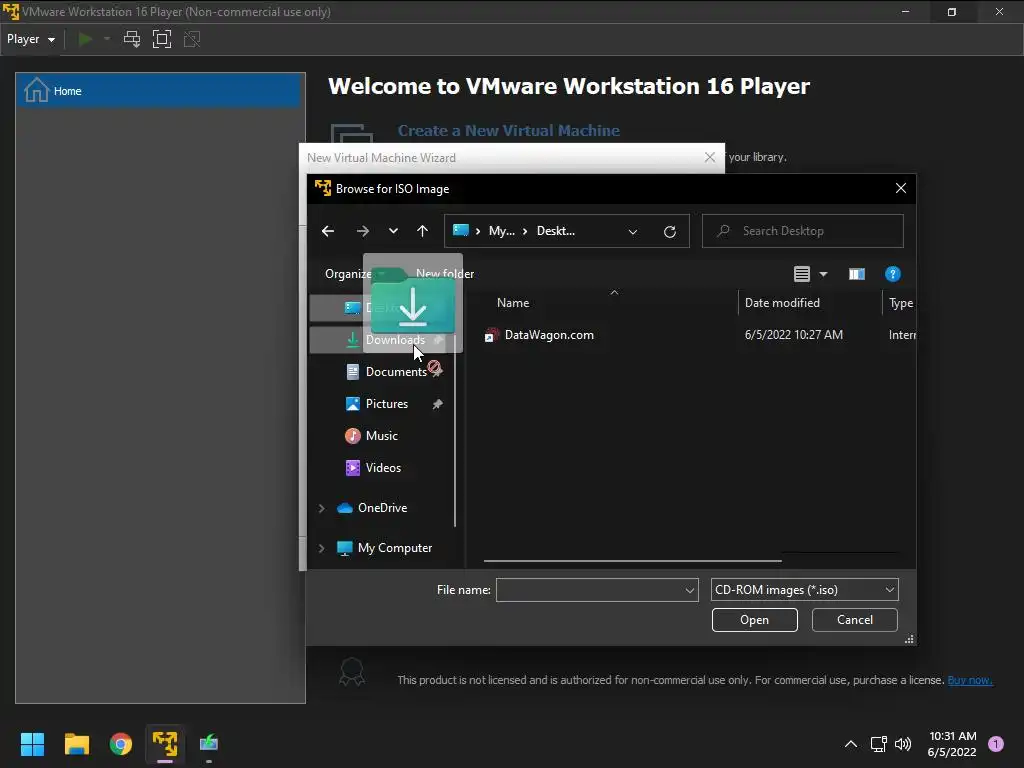This screenshot has height=768, width=1024.
Task: Open the Windows Start menu
Action: click(32, 744)
